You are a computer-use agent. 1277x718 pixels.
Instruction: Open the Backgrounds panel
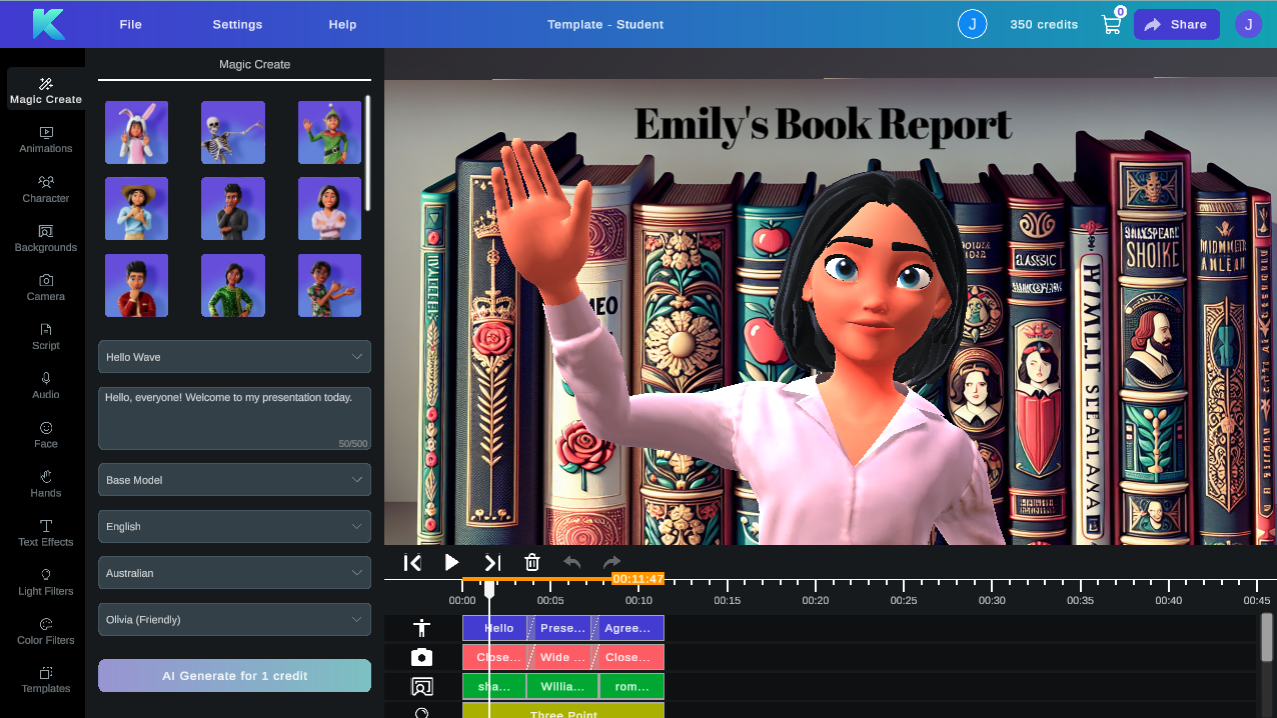pos(45,240)
